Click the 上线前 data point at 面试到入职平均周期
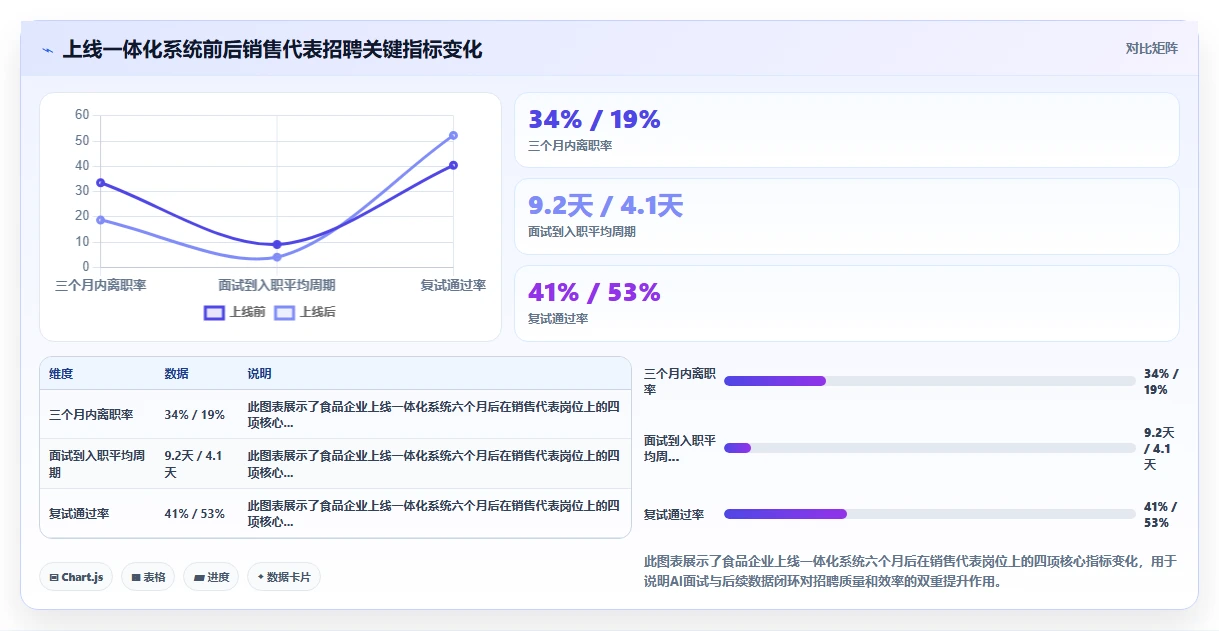This screenshot has height=631, width=1219. (x=277, y=244)
